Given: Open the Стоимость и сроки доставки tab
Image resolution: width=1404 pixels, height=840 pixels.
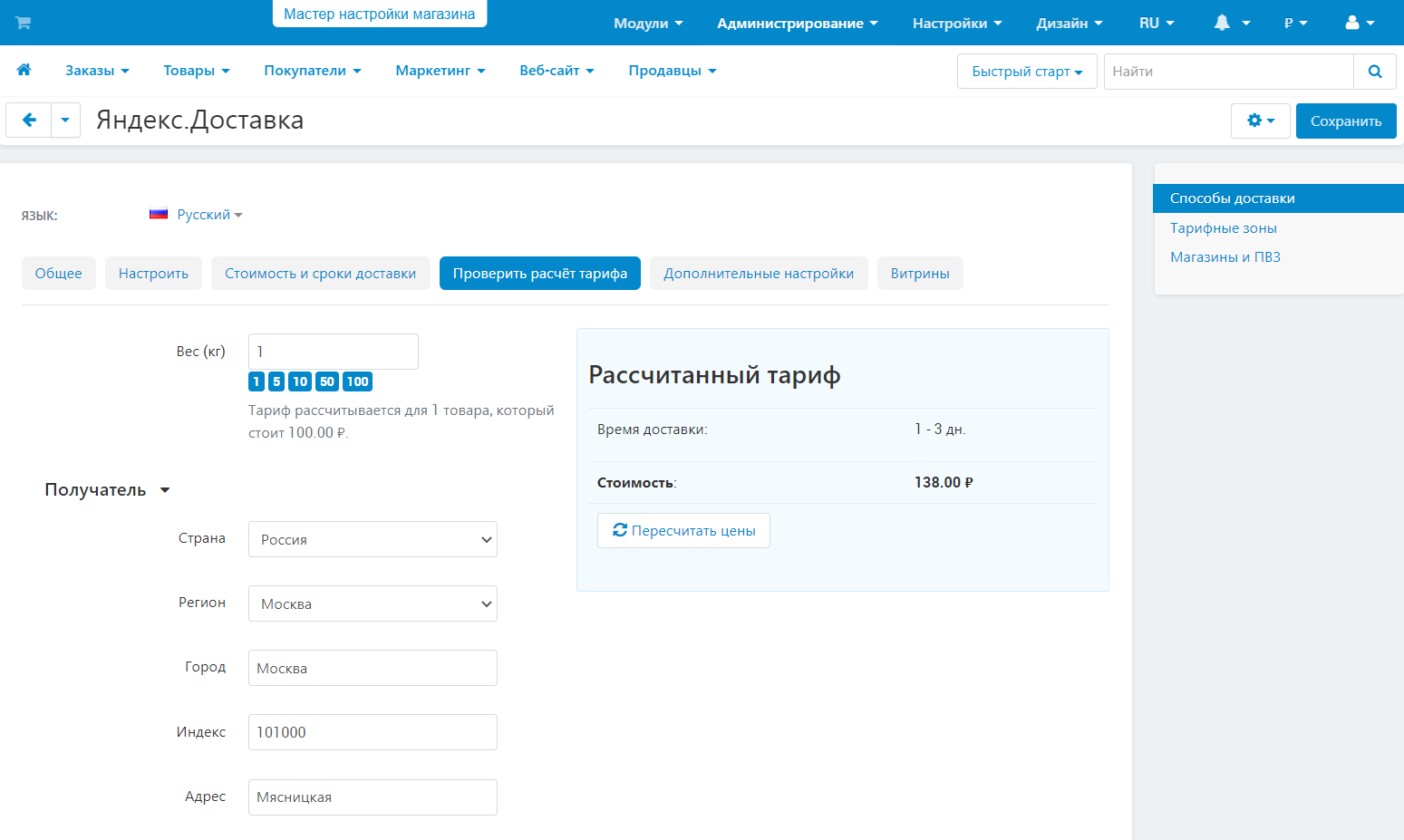Looking at the screenshot, I should [320, 274].
